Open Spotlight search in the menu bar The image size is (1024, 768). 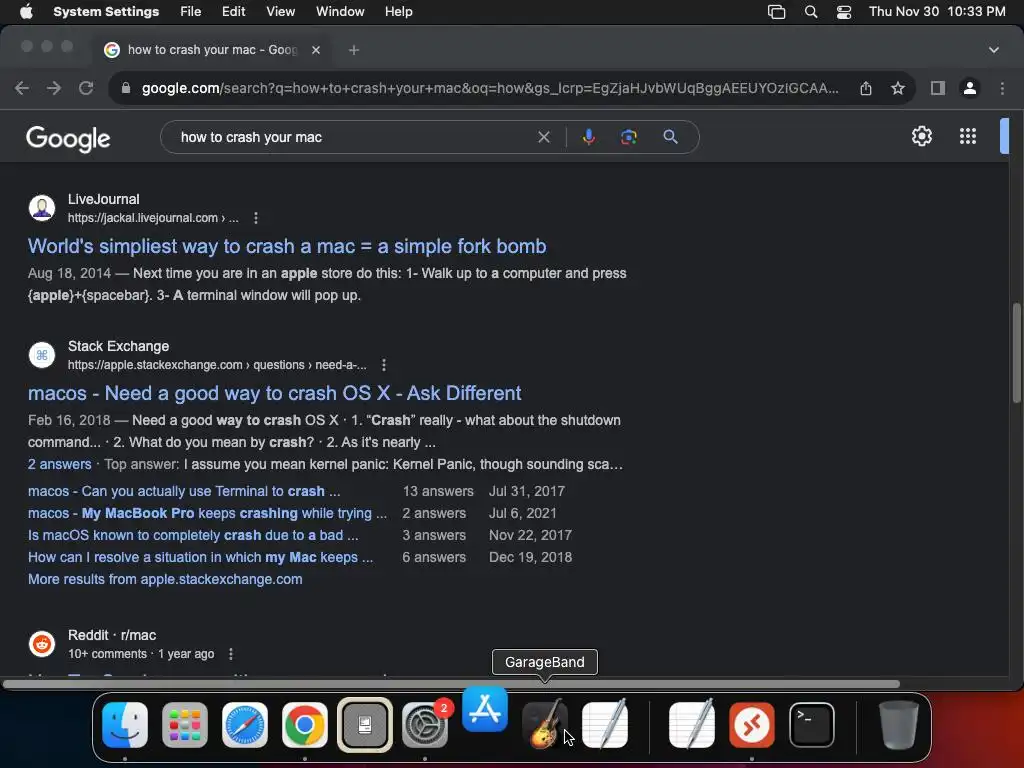tap(810, 12)
